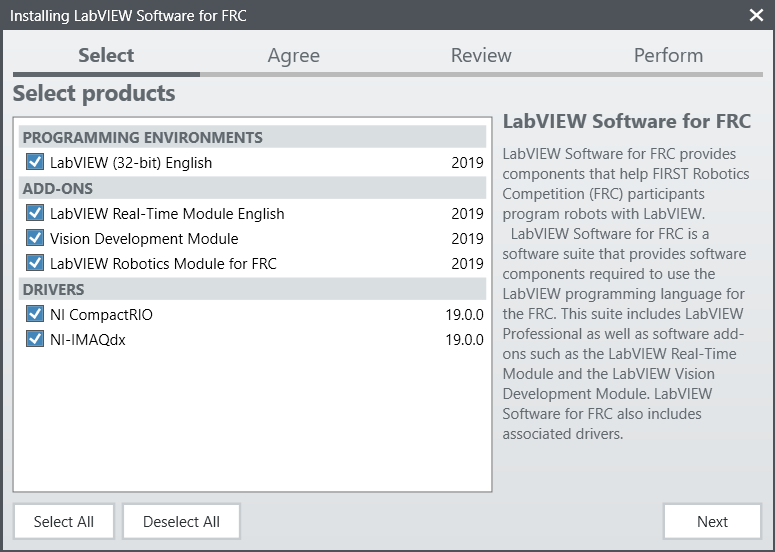Click the 2019 version of Vision Development Module
775x552 pixels.
pyautogui.click(x=467, y=239)
